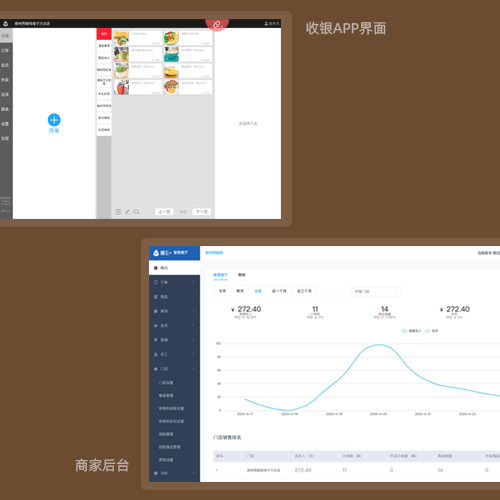Click the chart curve peak above 2020-4-20

pos(379,345)
